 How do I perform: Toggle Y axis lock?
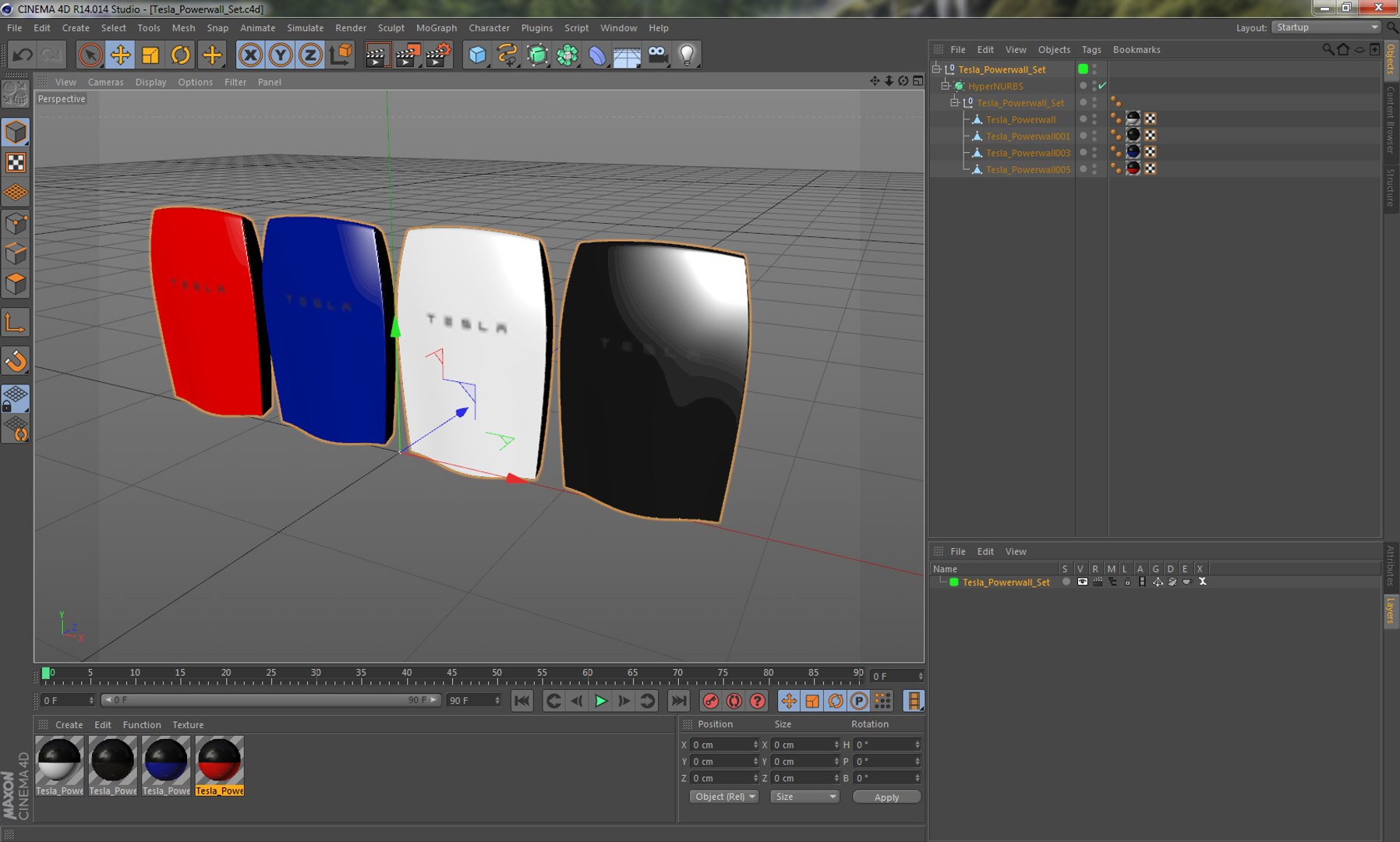coord(281,55)
